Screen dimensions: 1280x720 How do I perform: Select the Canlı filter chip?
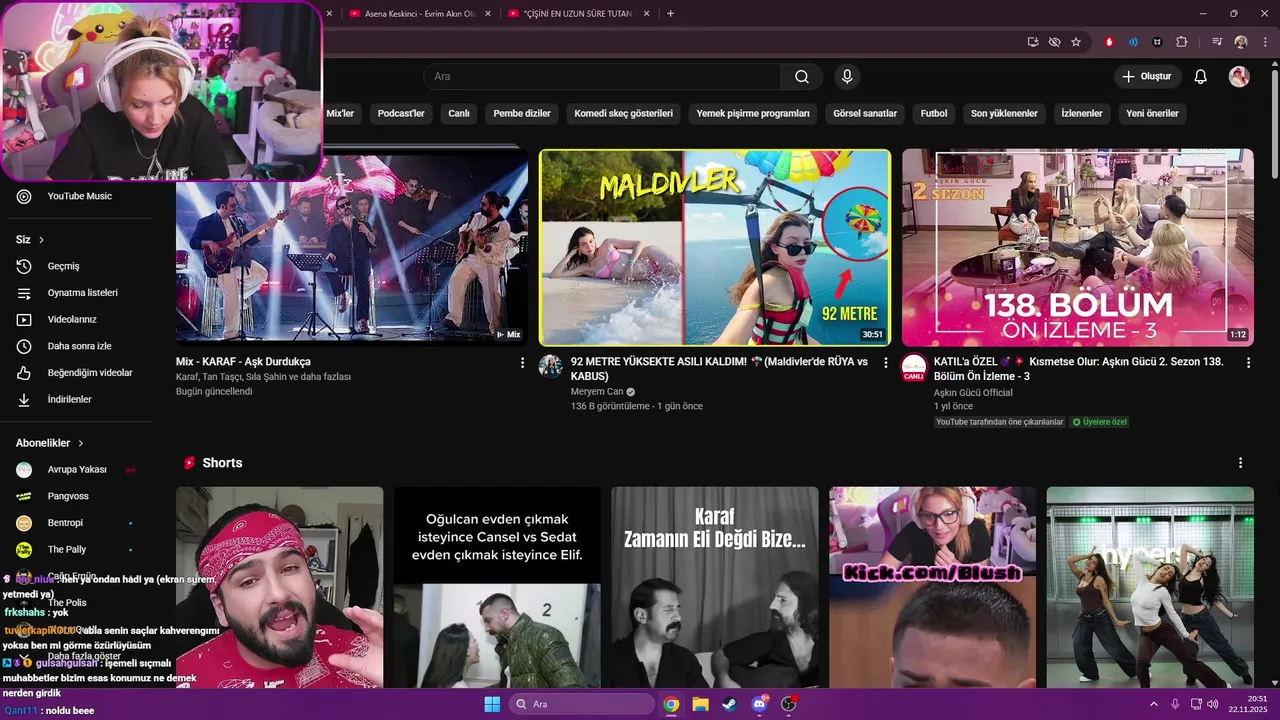click(x=459, y=114)
